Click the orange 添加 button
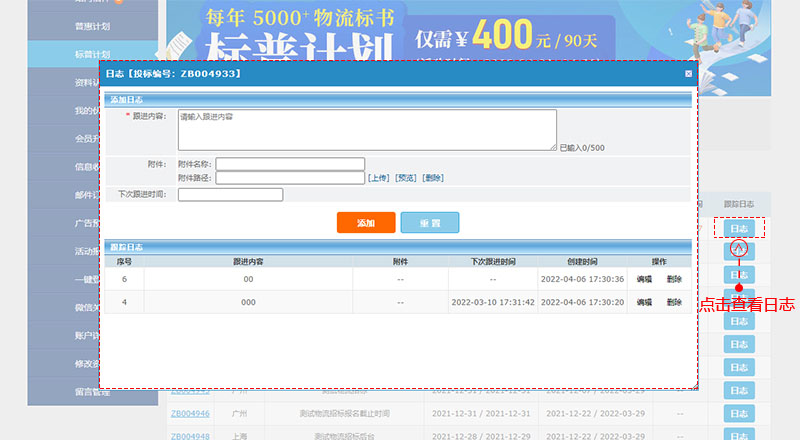 tap(366, 223)
